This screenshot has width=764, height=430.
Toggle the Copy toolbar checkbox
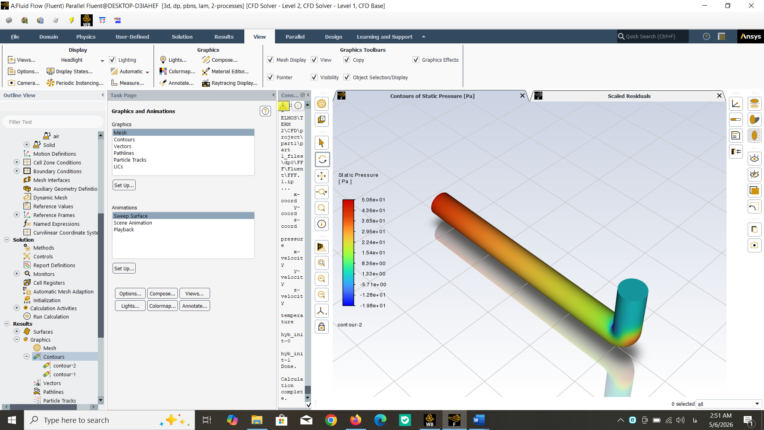coord(346,60)
